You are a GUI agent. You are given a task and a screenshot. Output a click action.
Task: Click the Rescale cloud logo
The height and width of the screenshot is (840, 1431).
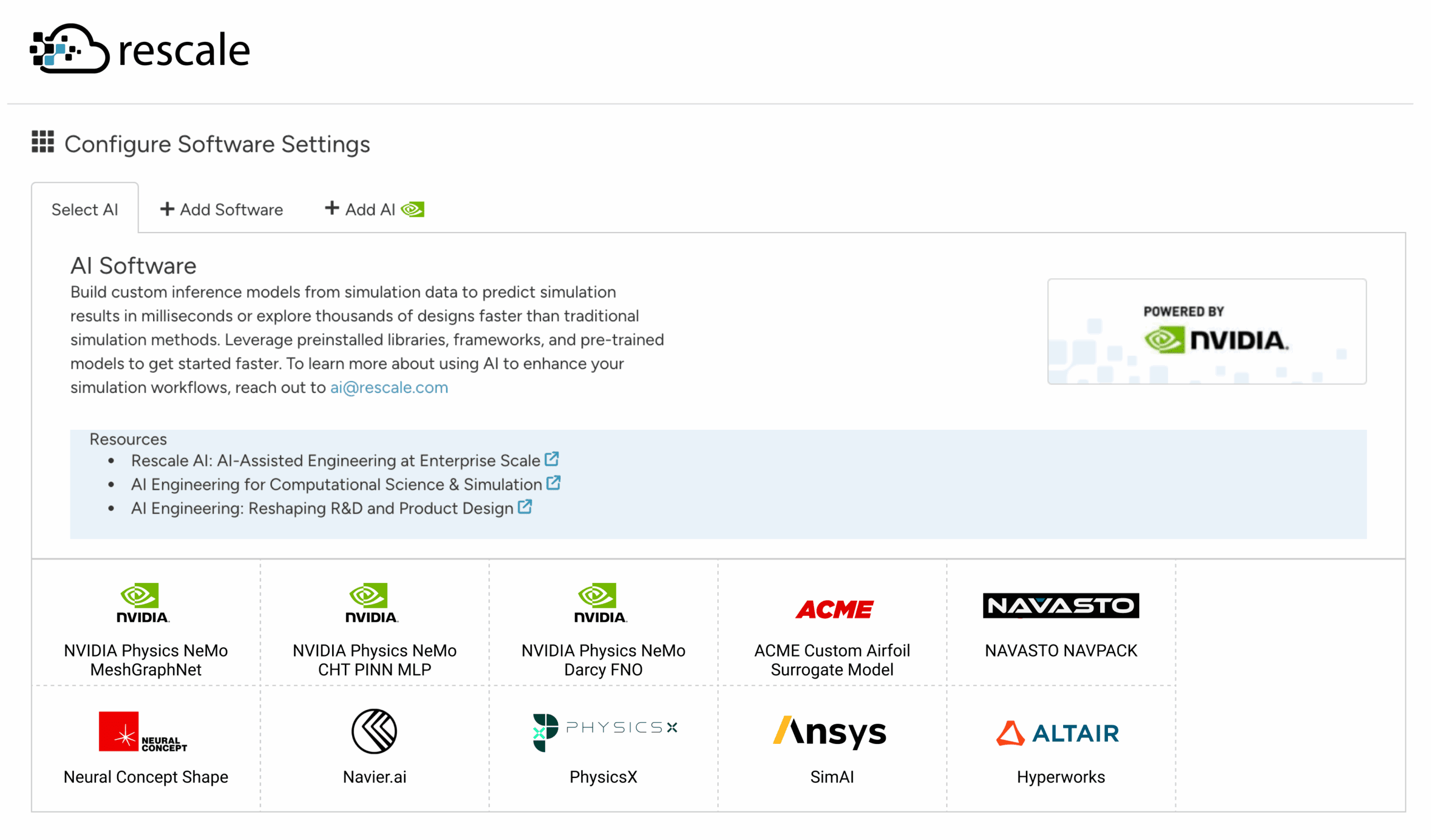coord(69,49)
